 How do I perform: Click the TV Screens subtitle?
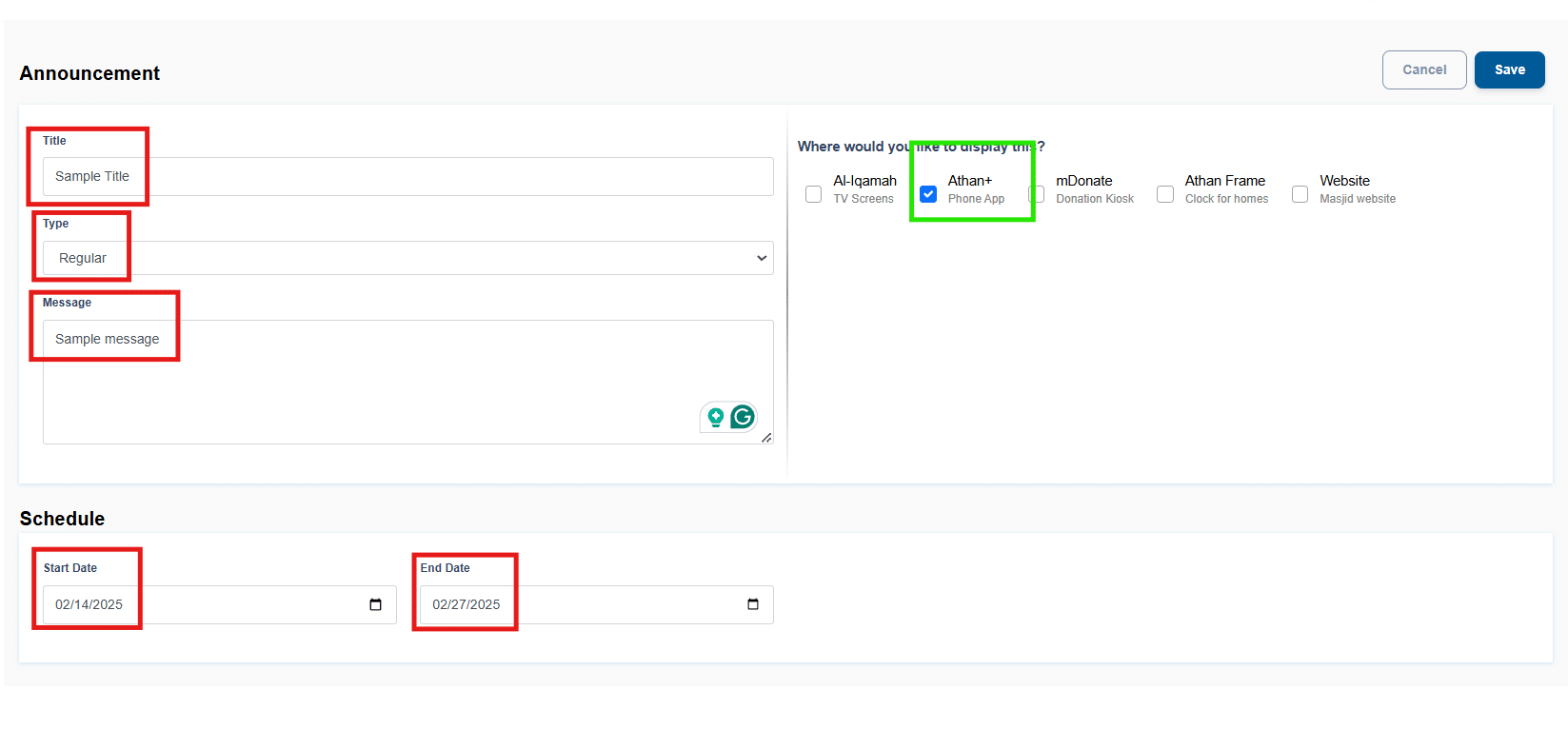(863, 199)
